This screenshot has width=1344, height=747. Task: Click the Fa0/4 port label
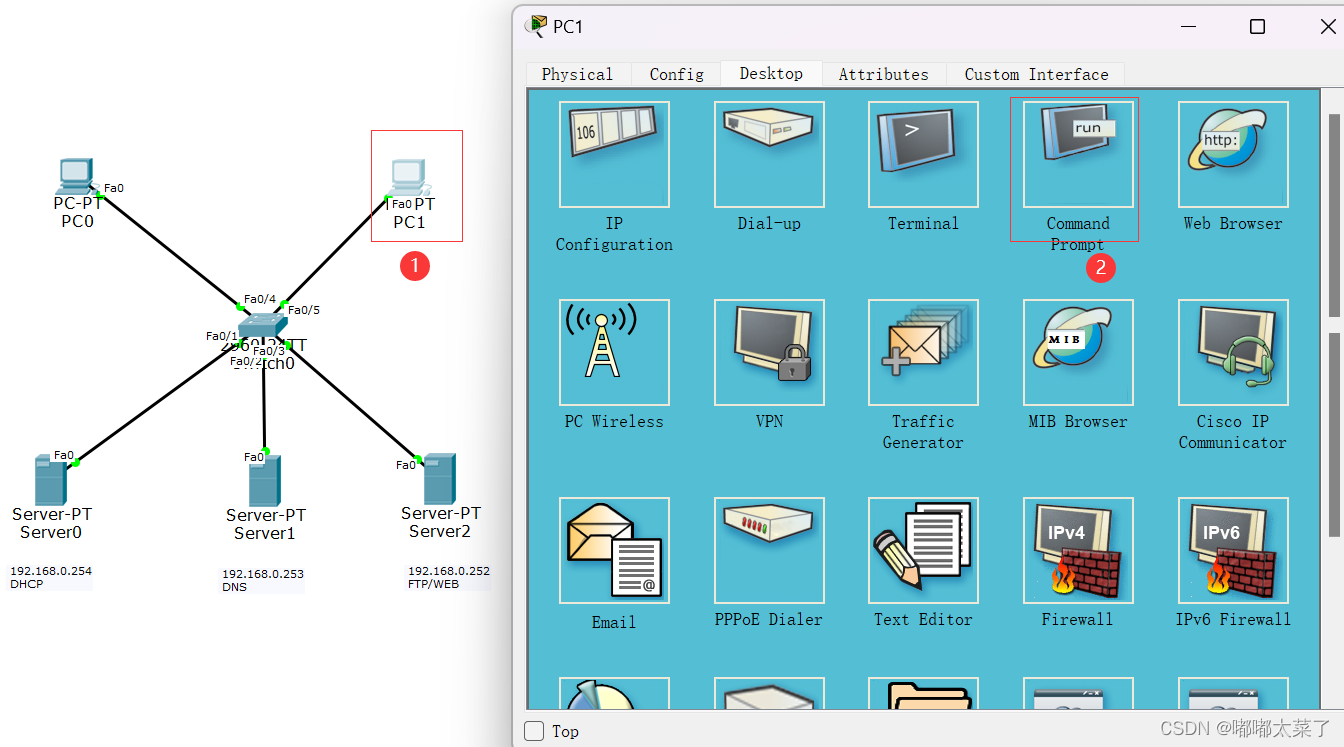coord(260,299)
